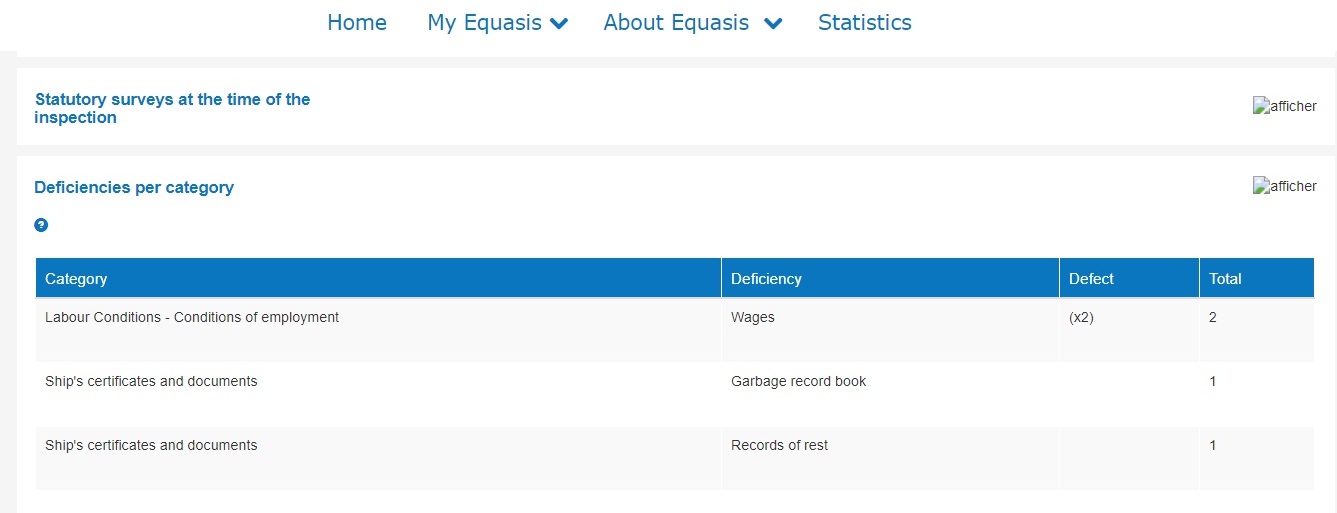Screen dimensions: 1337x513
Task: Click the Total column header
Action: [x=1225, y=279]
